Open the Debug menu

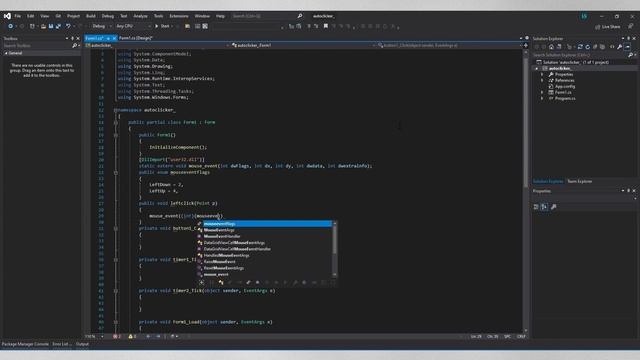pos(108,16)
